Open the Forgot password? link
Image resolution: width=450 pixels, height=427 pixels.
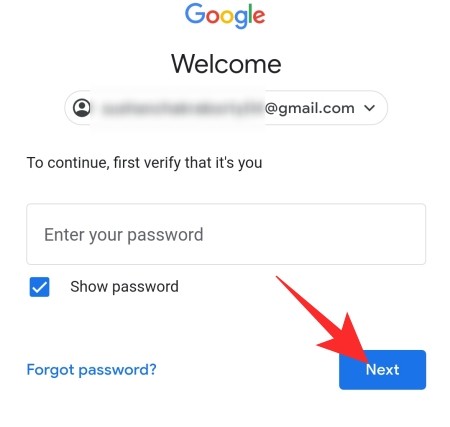91,370
